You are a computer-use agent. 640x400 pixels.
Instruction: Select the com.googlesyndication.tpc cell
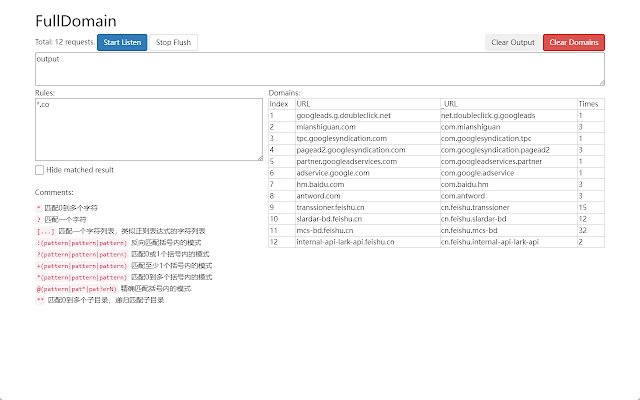509,138
